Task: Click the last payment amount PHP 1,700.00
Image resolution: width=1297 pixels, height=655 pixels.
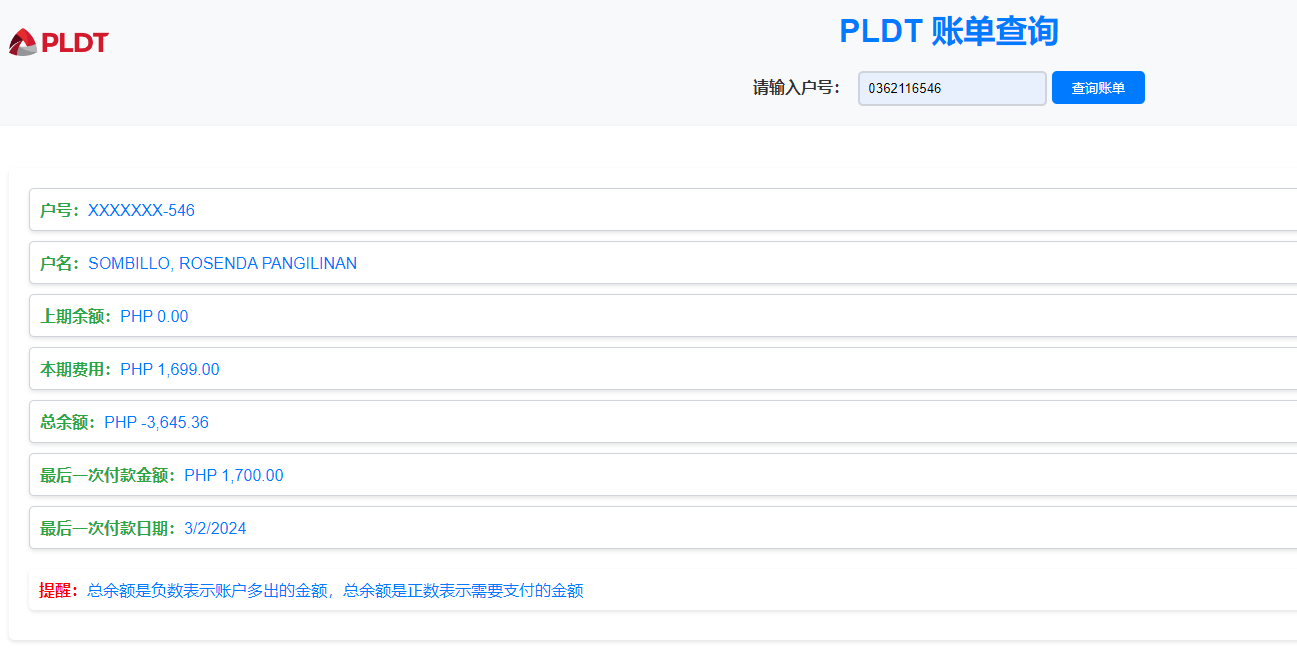Action: pos(234,475)
